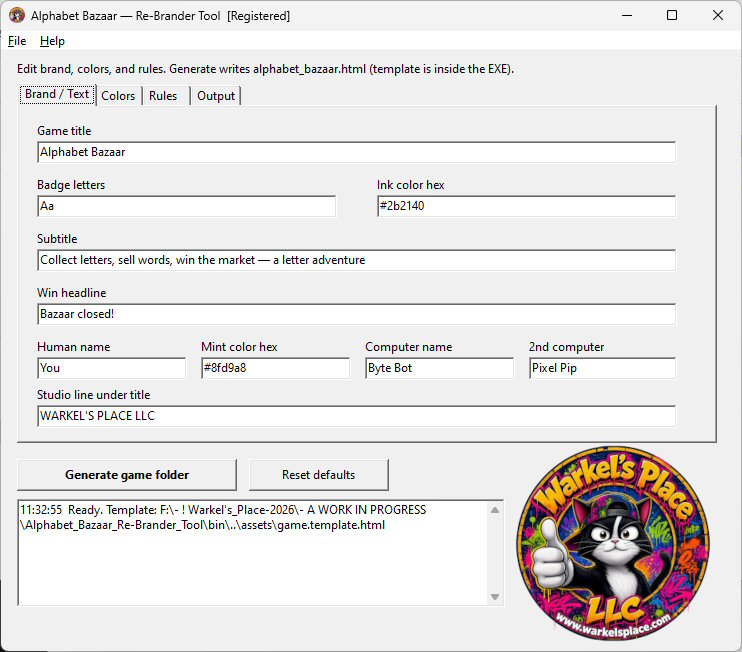Click the 'Ink color hex' label

pyautogui.click(x=410, y=185)
